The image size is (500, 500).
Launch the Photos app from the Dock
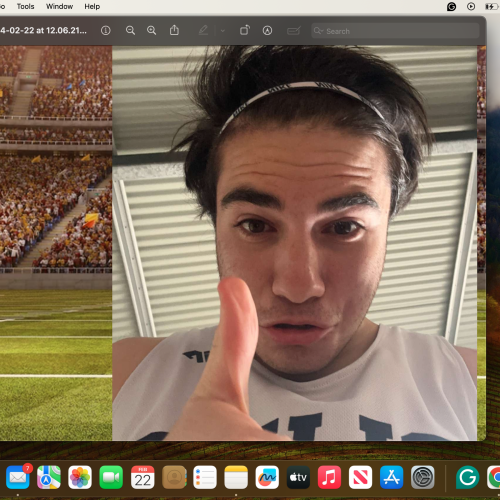(x=80, y=477)
